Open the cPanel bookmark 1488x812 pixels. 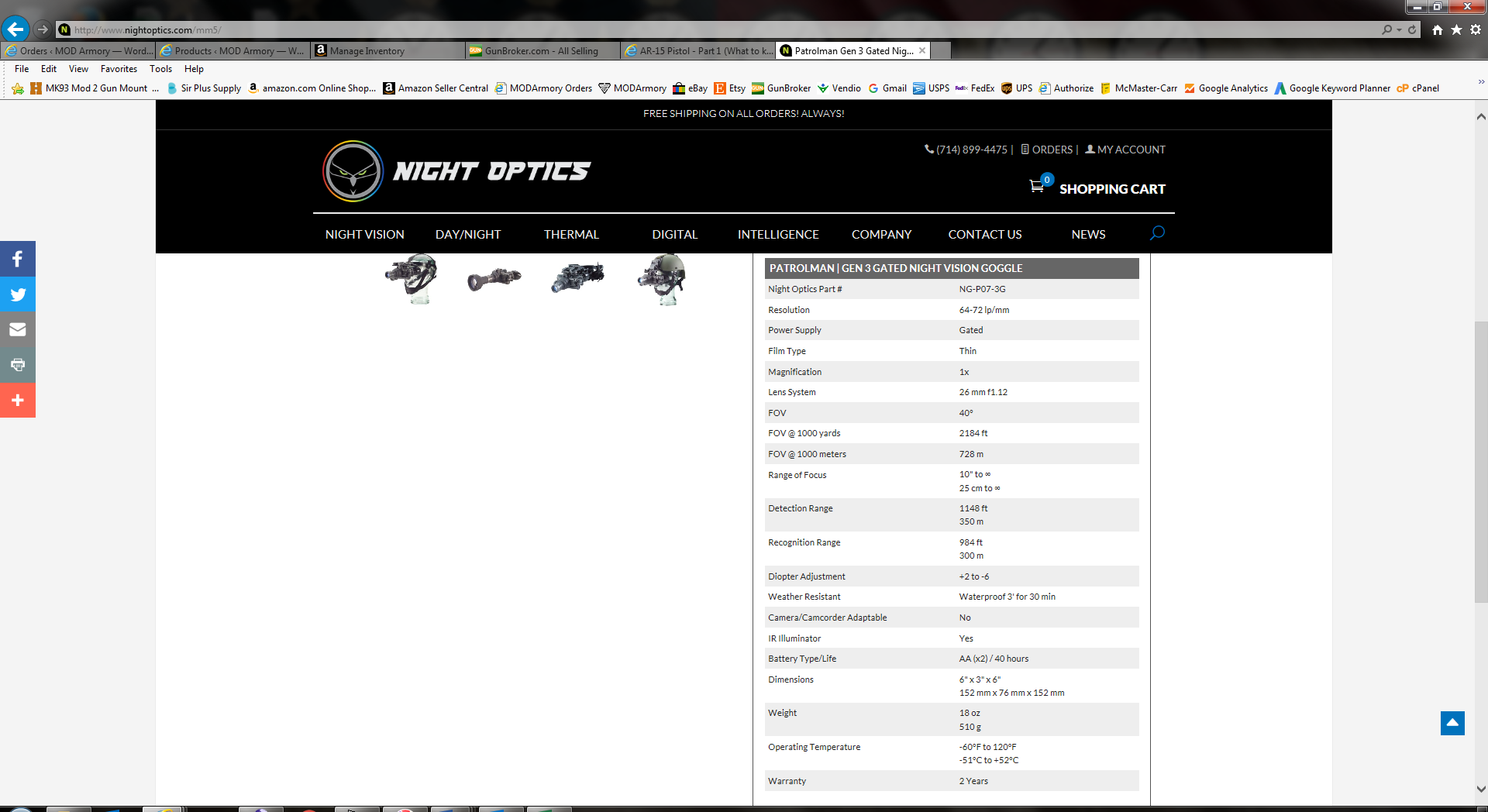click(1417, 88)
